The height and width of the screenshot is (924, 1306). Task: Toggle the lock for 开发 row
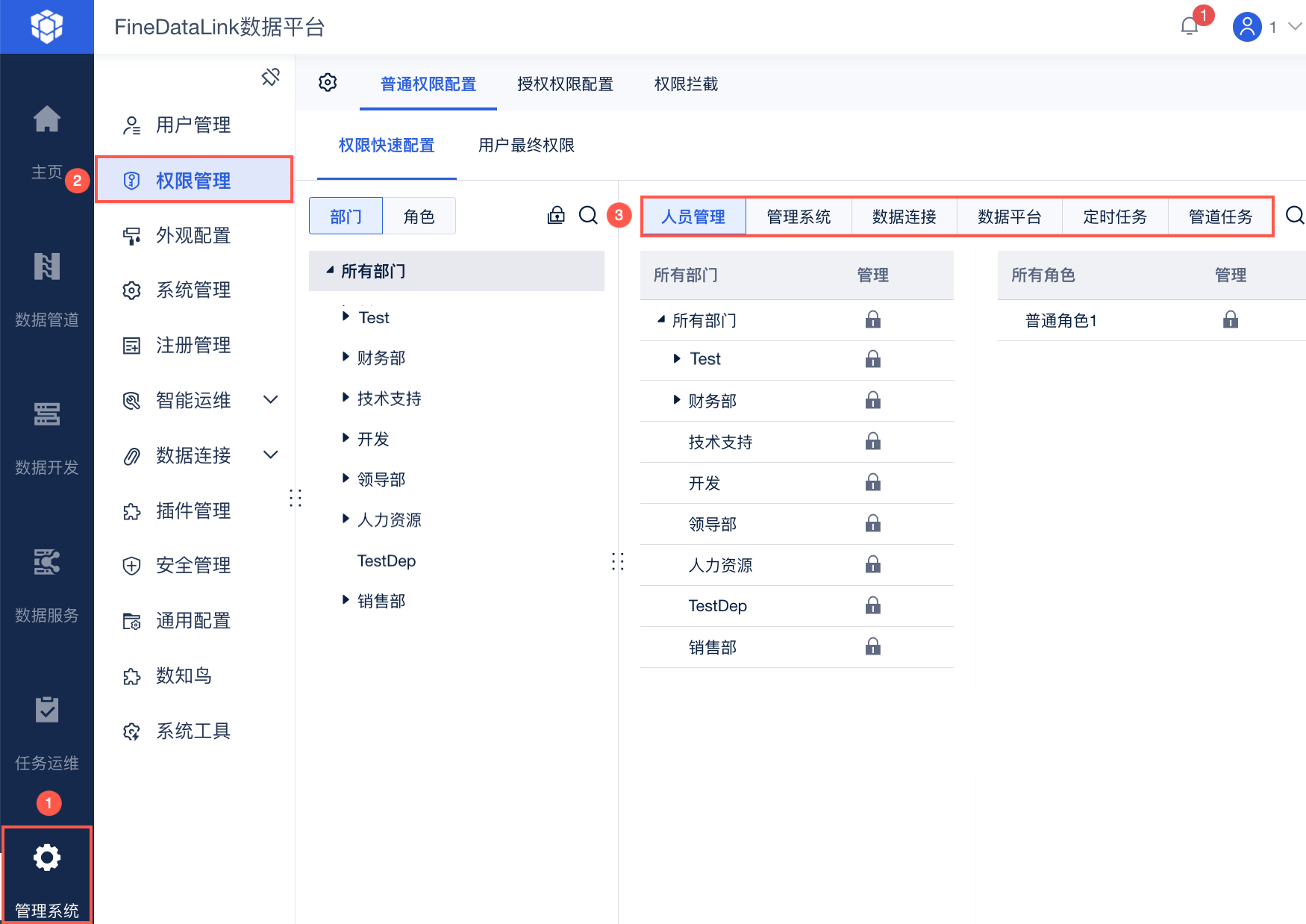tap(873, 483)
